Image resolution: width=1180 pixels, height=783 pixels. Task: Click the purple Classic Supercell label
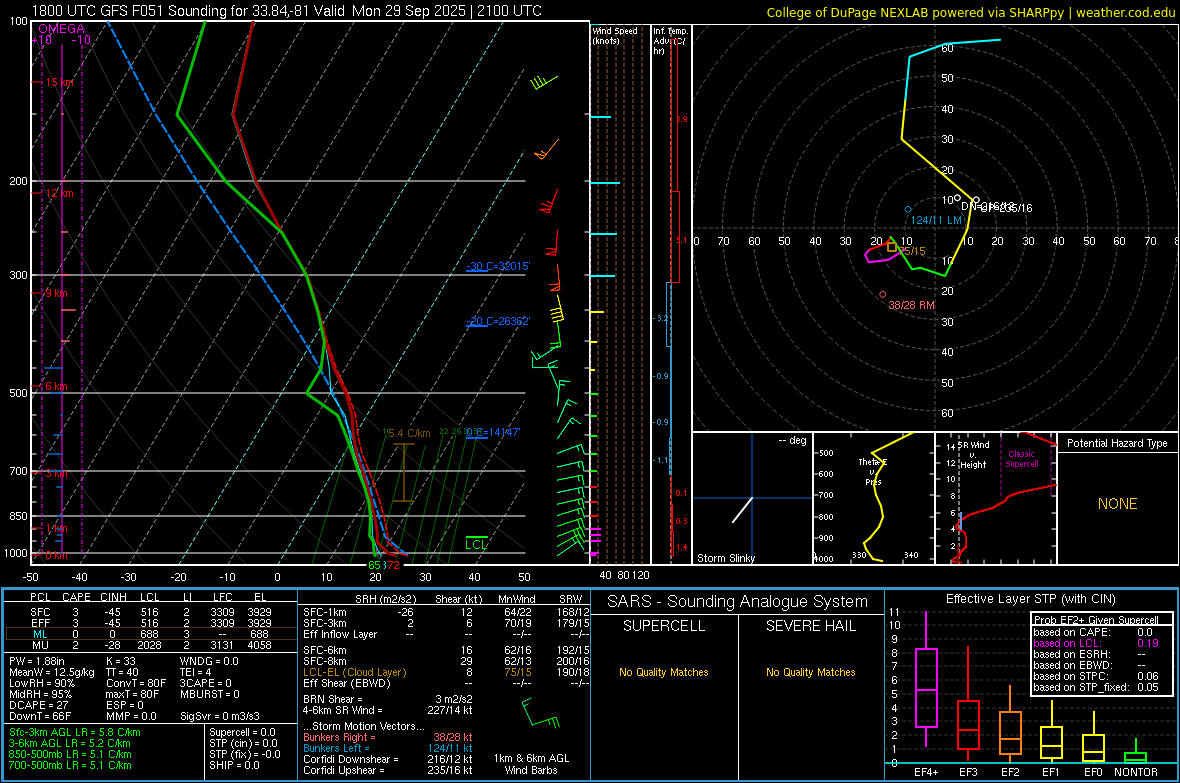1022,459
